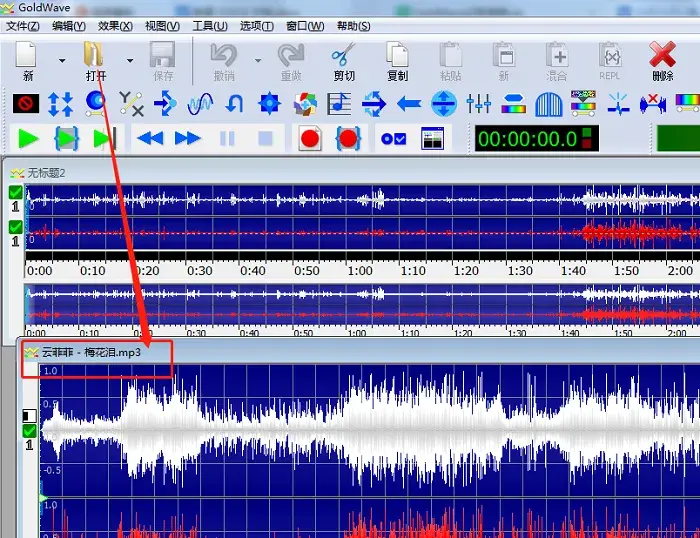Click the red Record button
700x538 pixels.
[x=310, y=139]
